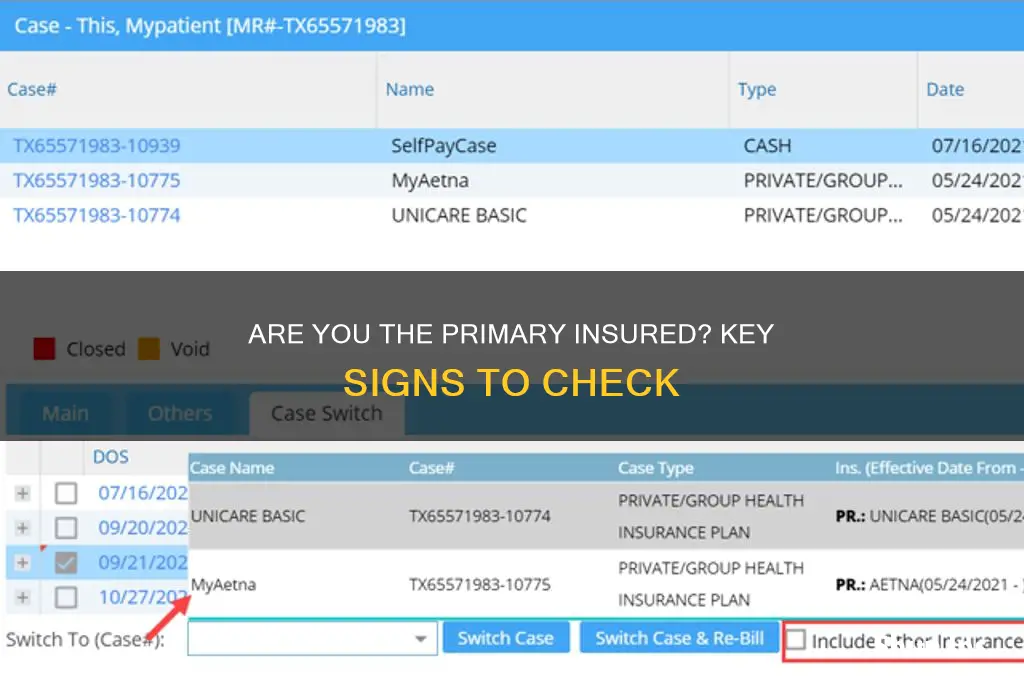This screenshot has width=1024, height=680.
Task: Click Switch Case & Re-Bill button
Action: point(679,638)
